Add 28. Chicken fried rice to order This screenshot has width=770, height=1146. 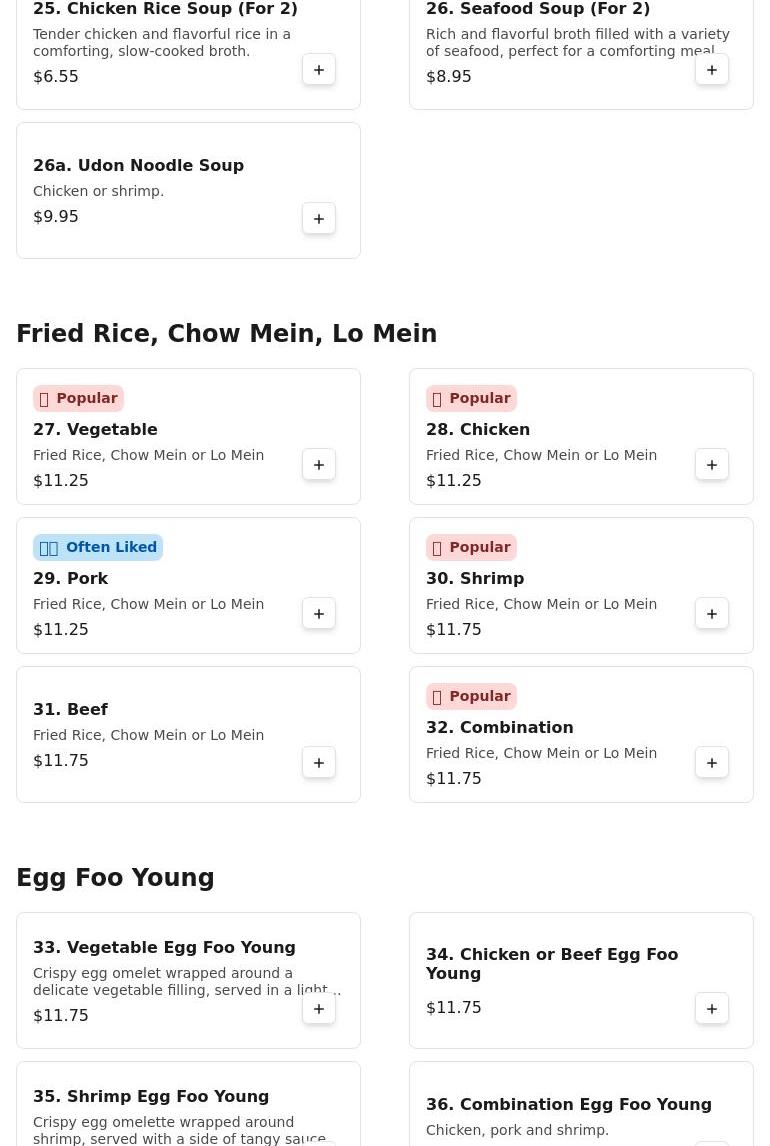click(x=712, y=465)
